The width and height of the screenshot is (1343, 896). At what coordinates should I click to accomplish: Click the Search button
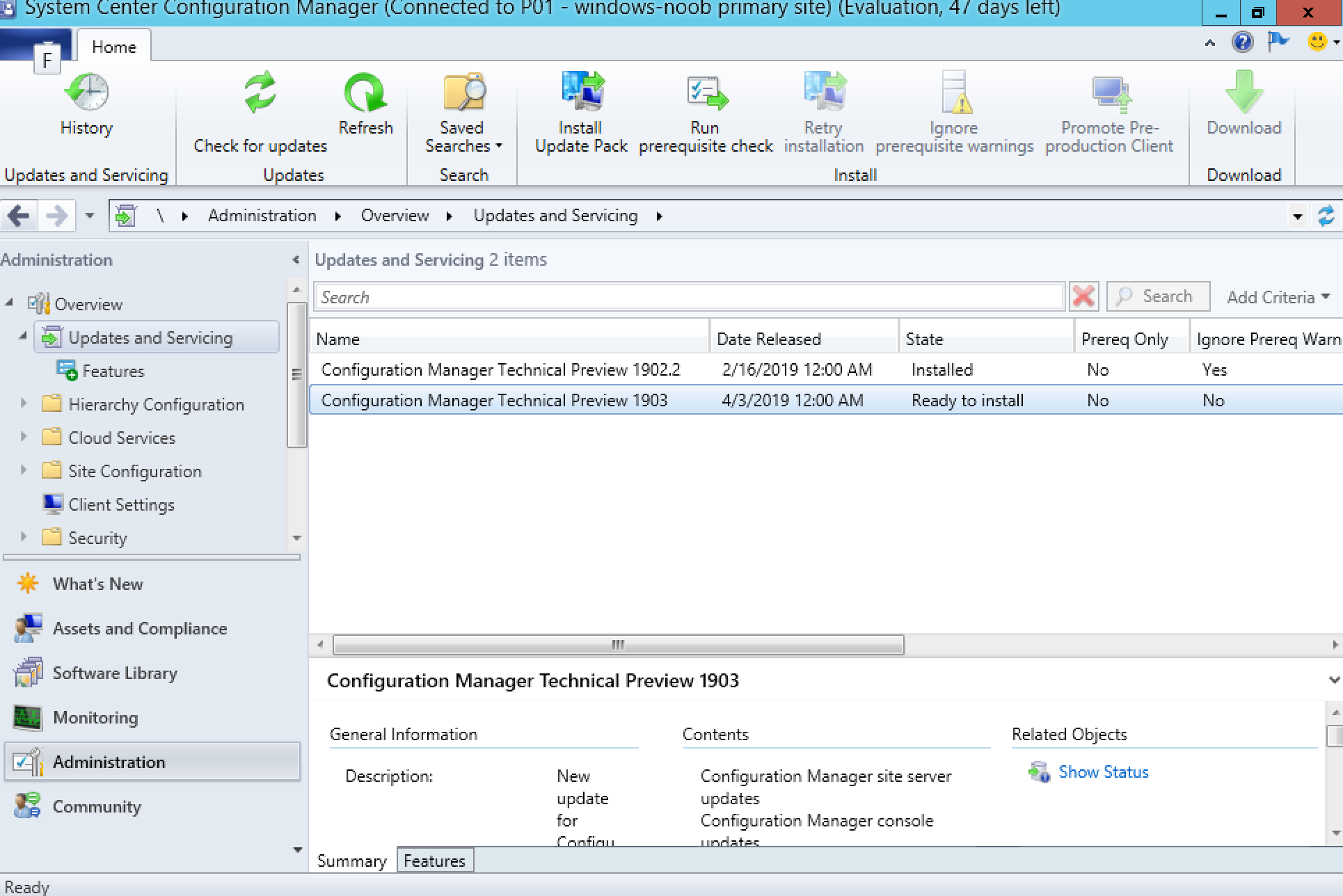[1158, 296]
